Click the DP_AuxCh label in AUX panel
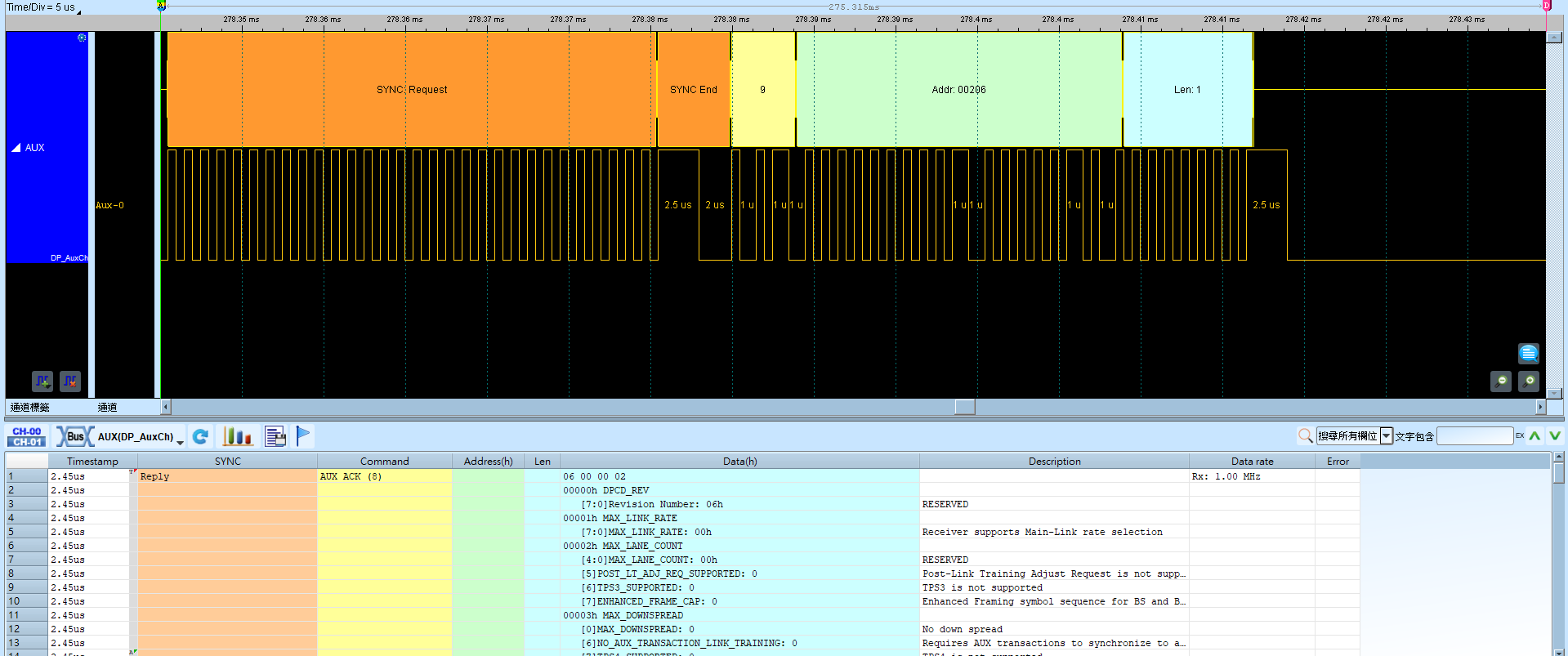1568x656 pixels. (x=69, y=257)
